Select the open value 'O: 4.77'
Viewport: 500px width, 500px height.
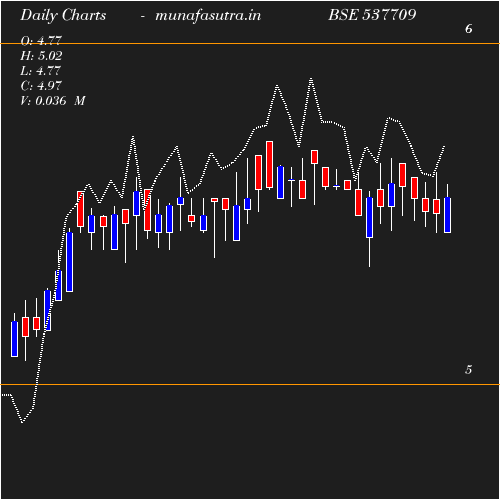point(41,41)
